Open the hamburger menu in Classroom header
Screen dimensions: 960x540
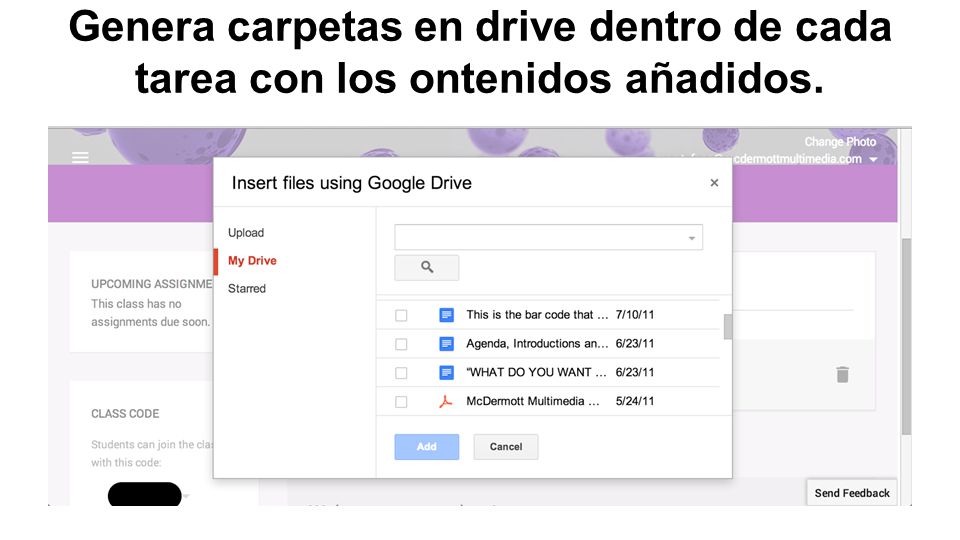click(80, 157)
